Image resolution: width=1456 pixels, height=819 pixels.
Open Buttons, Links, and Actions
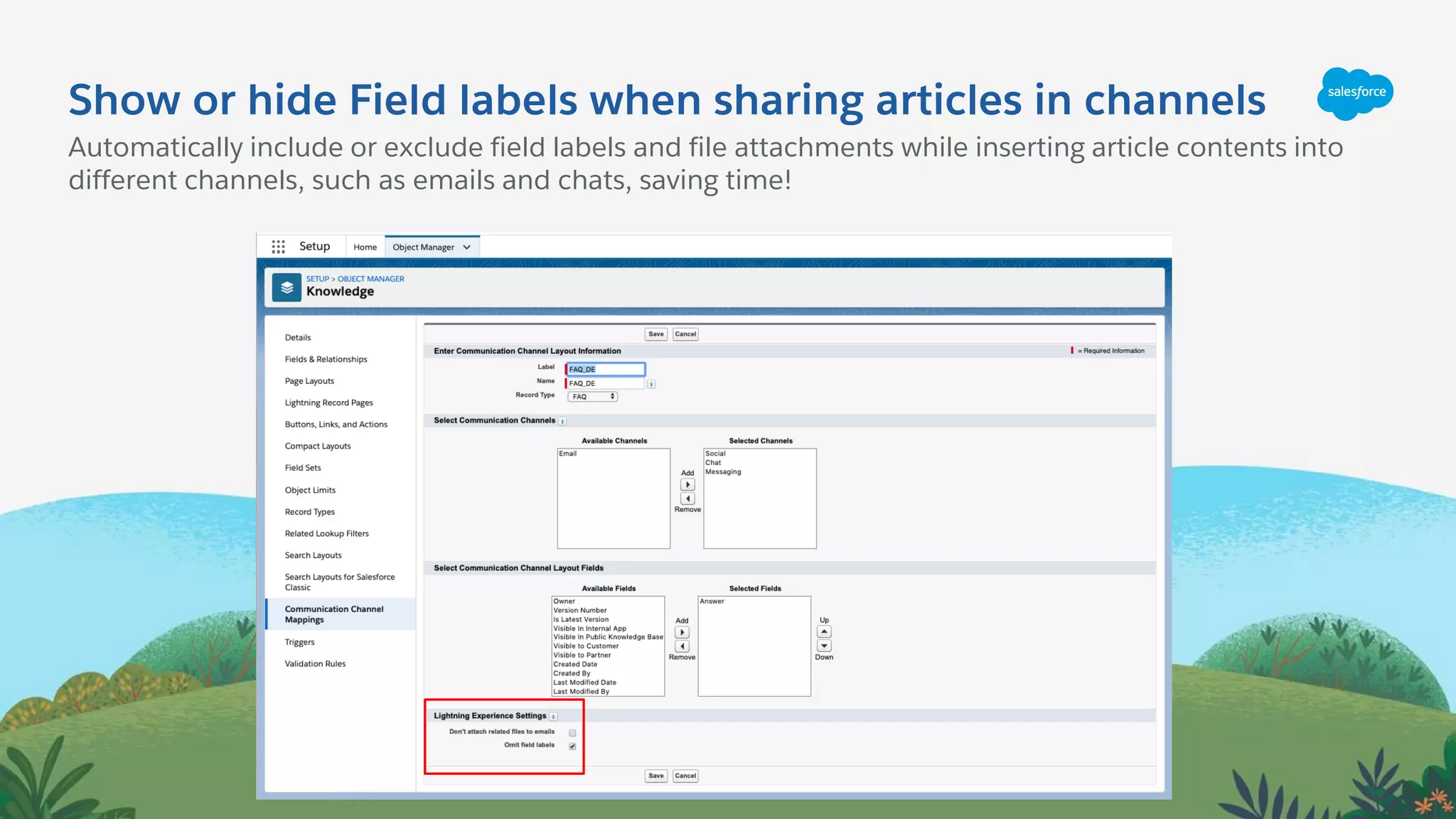[x=336, y=424]
